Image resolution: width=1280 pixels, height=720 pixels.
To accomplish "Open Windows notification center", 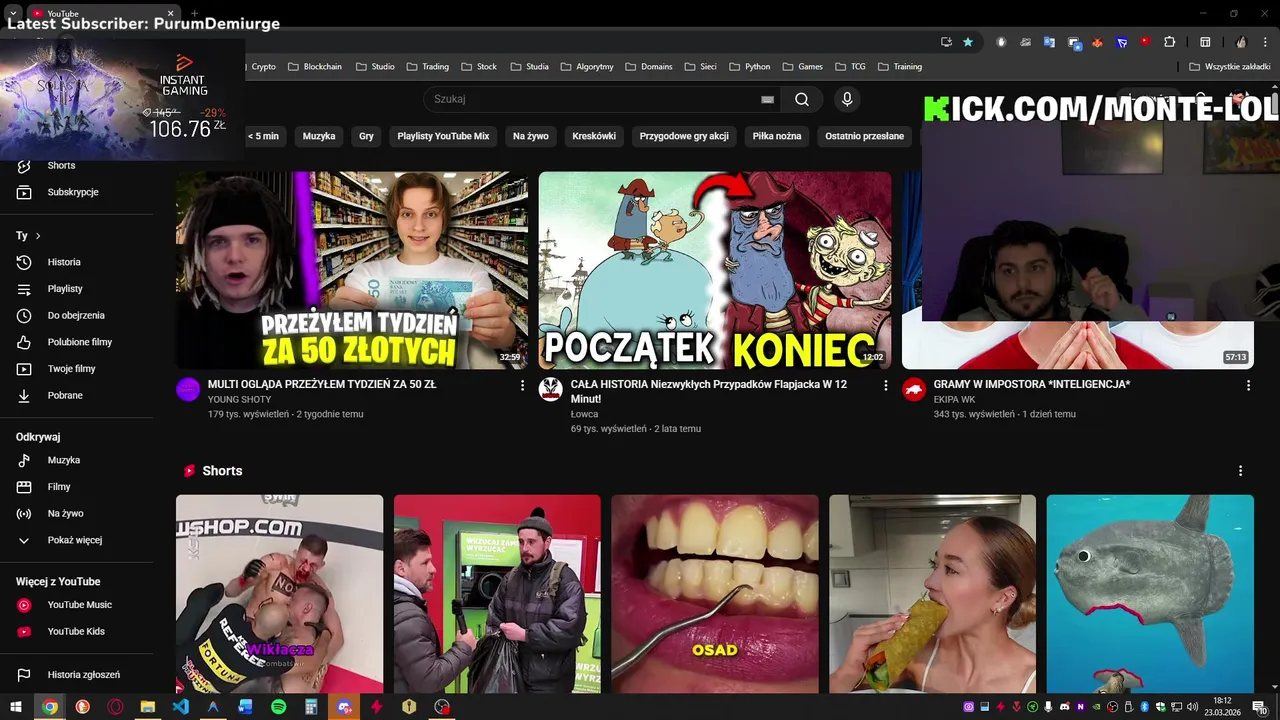I will coord(1259,707).
